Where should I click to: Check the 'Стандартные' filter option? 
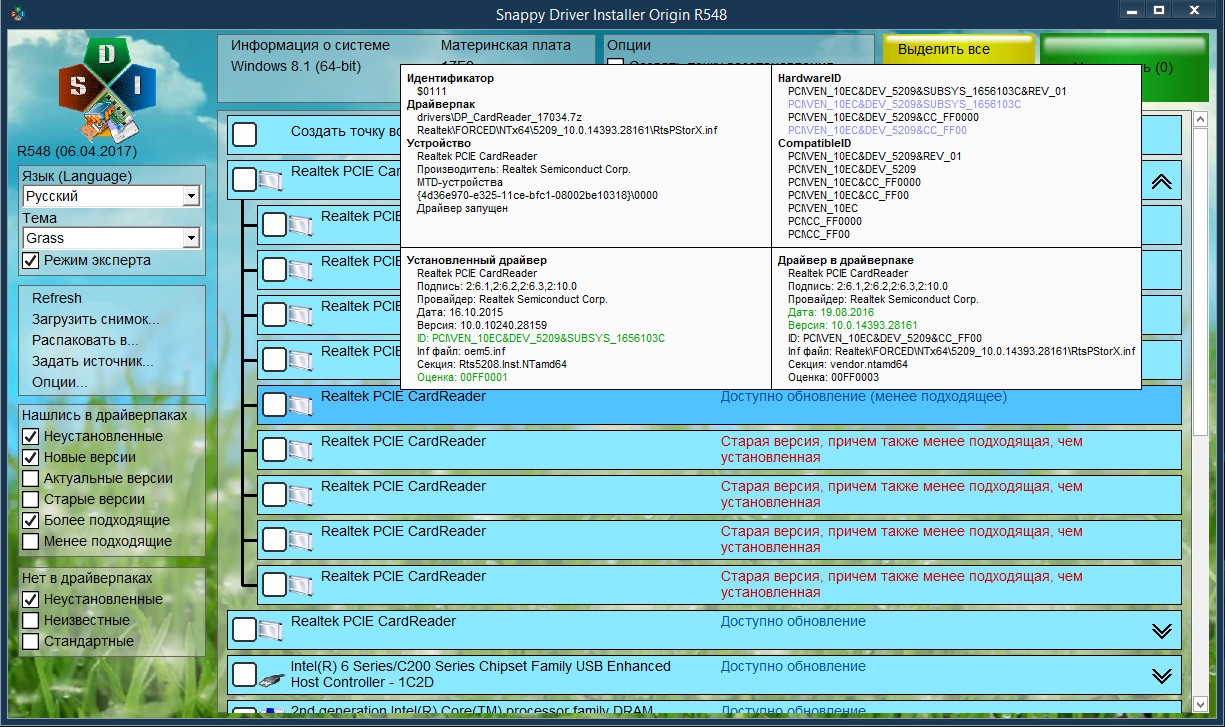(31, 642)
